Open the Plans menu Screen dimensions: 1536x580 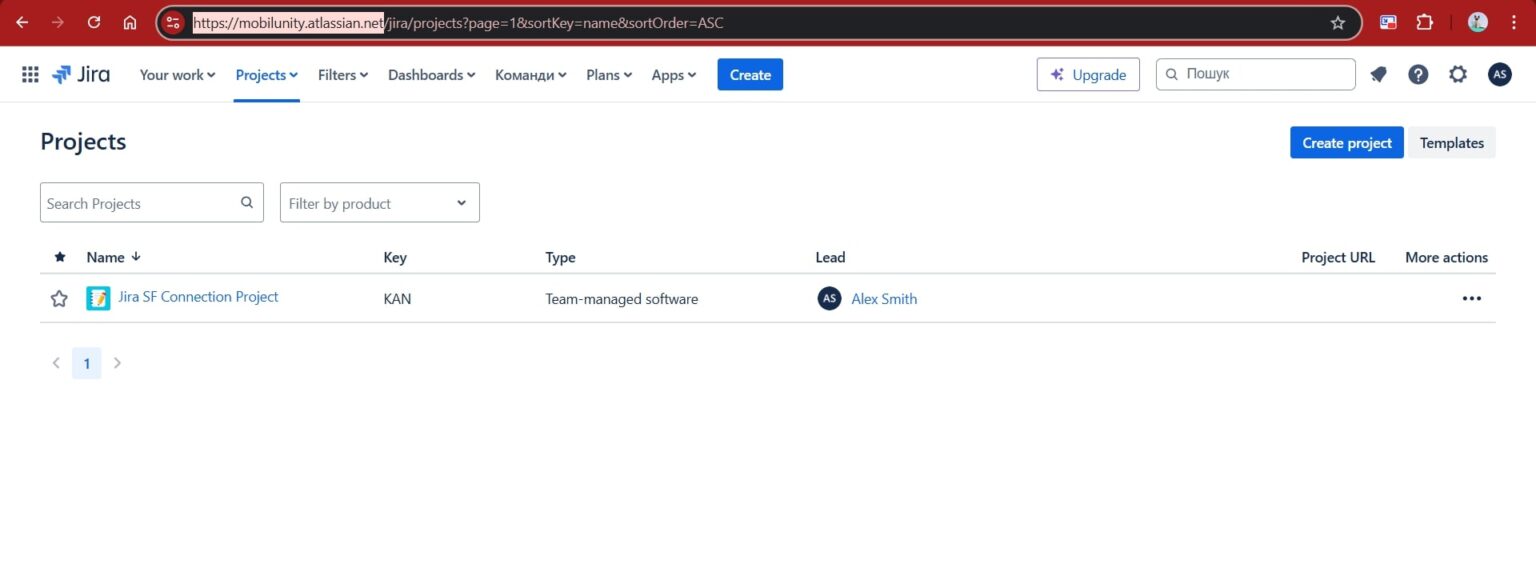click(608, 74)
